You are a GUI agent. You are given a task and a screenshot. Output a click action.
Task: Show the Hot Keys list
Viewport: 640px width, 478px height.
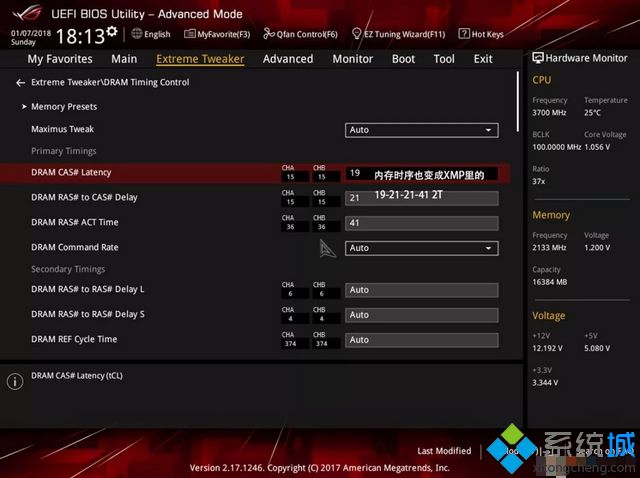click(481, 34)
